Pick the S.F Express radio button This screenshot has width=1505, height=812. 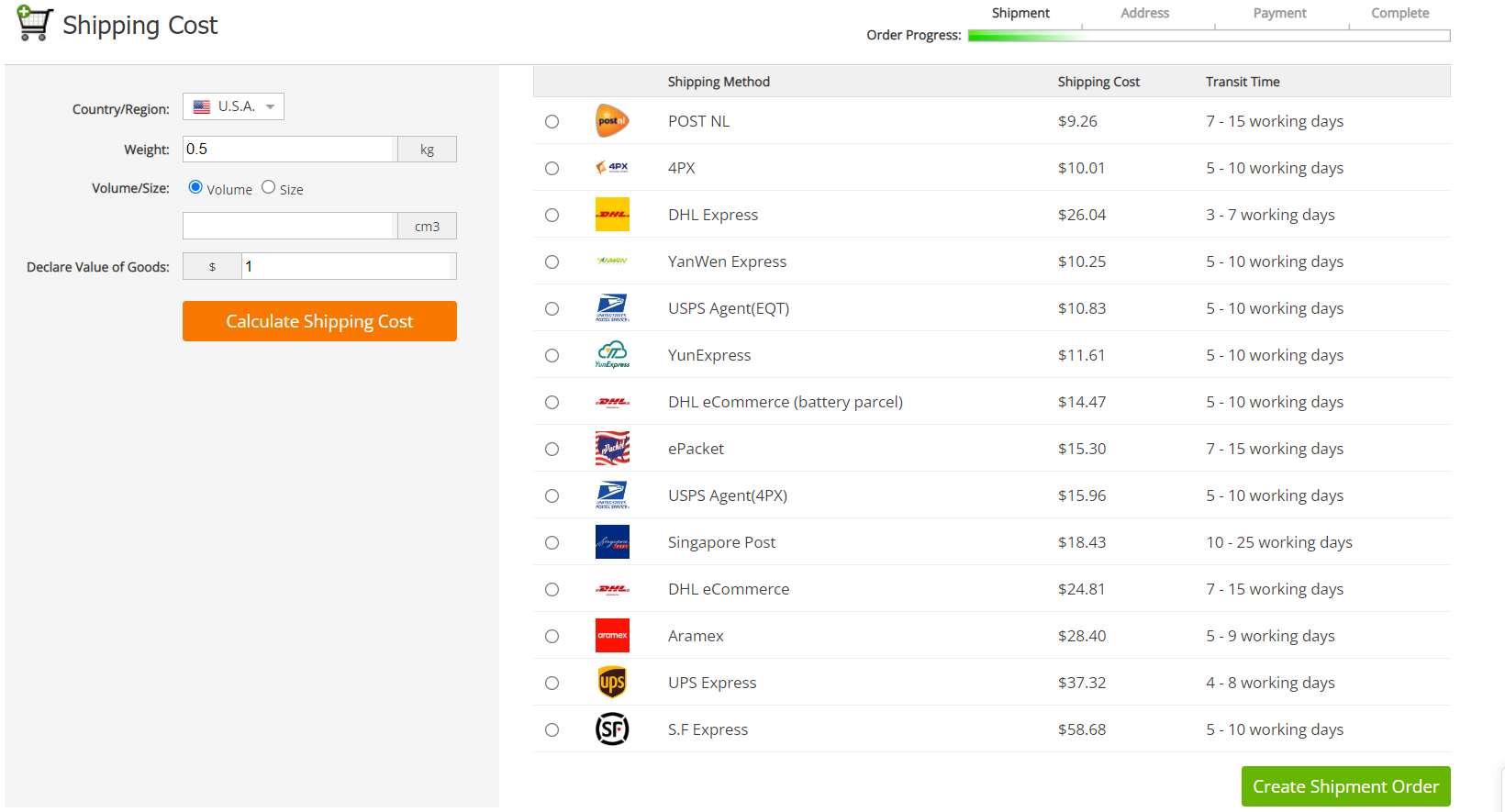552,729
